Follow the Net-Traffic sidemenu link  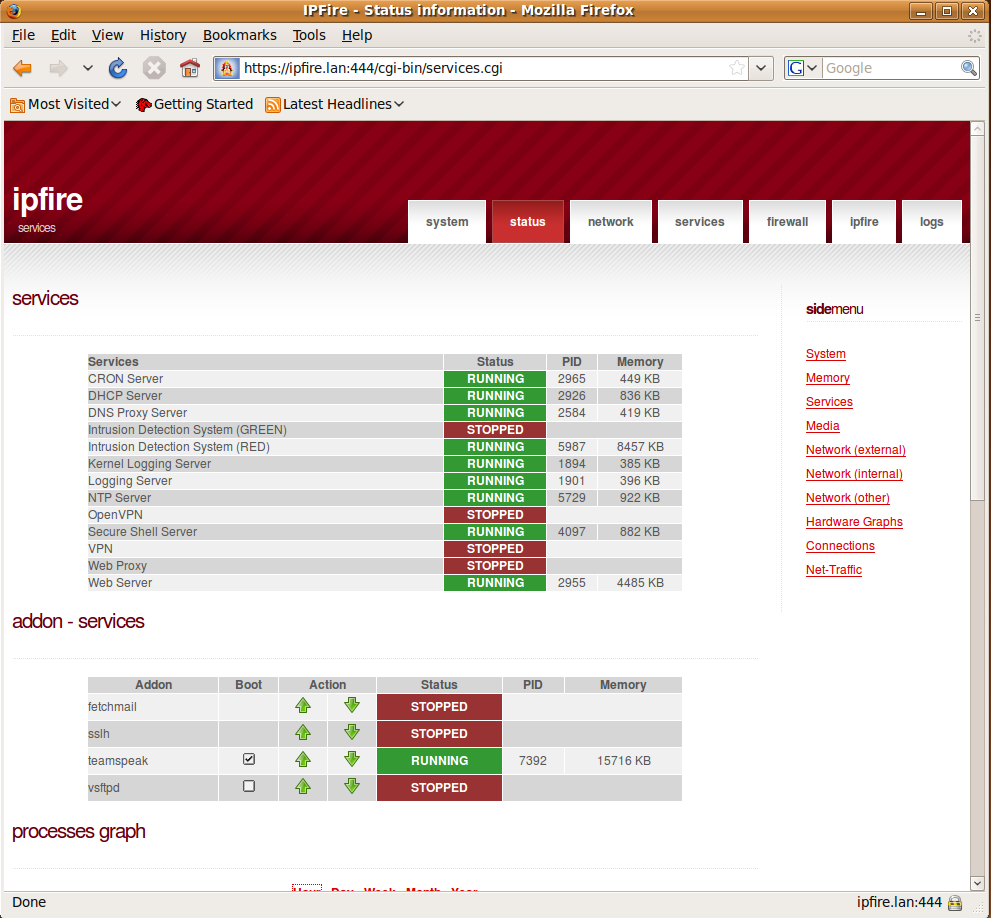point(833,570)
